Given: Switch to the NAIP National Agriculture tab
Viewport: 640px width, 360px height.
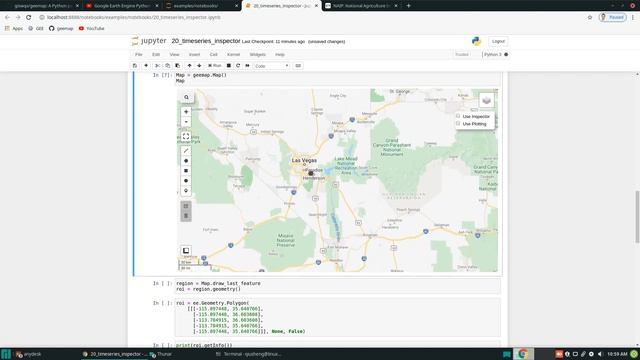Looking at the screenshot, I should 361,6.
